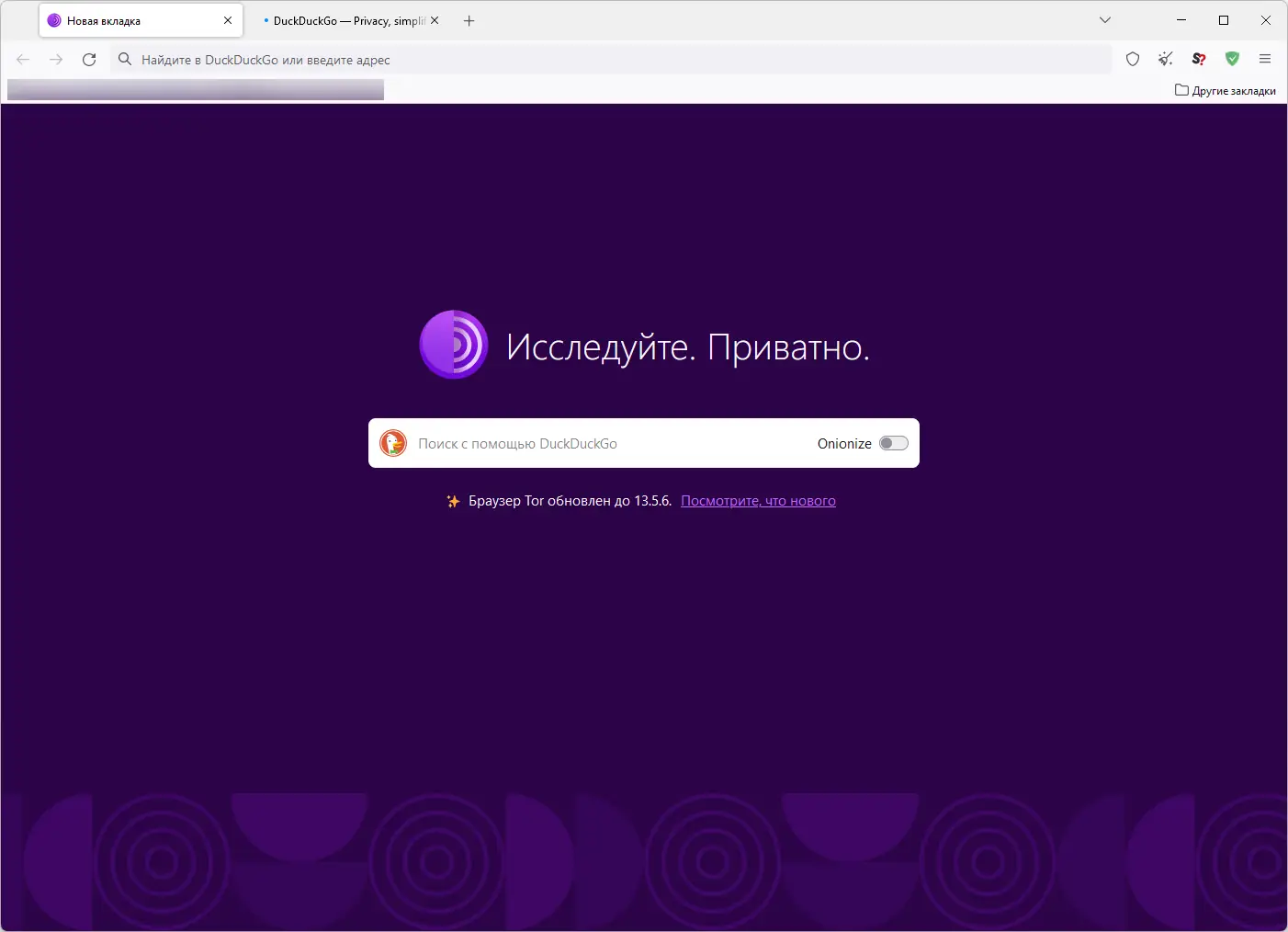Expand the list all tabs chevron

coord(1105,20)
